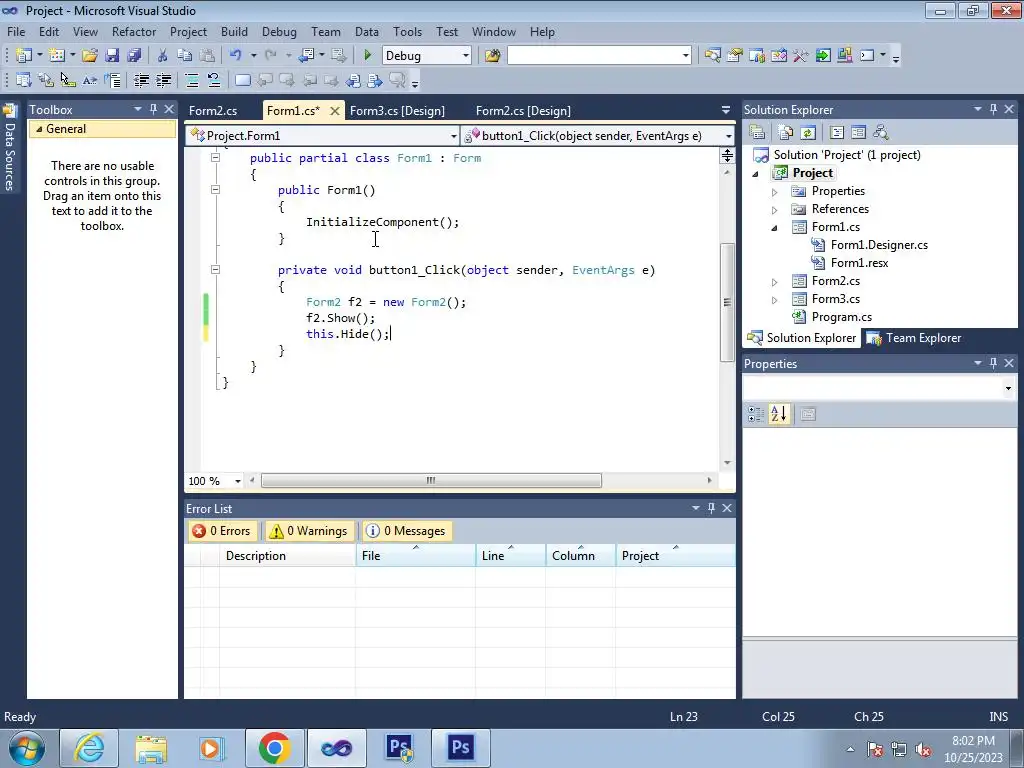Open the Debug menu
The image size is (1024, 768).
coord(279,31)
